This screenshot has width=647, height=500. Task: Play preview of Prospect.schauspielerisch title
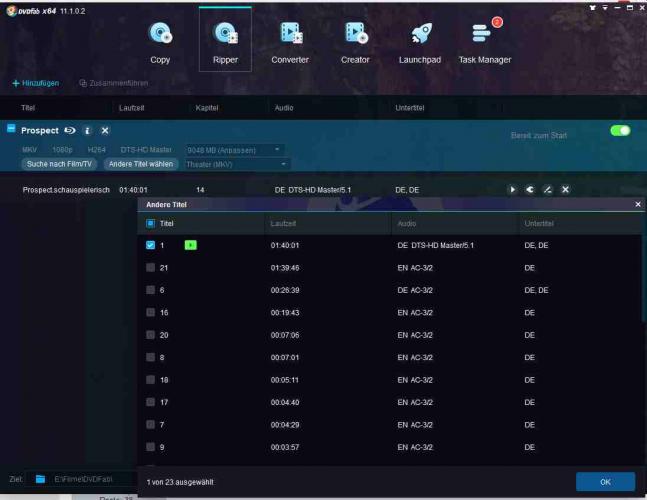[512, 190]
